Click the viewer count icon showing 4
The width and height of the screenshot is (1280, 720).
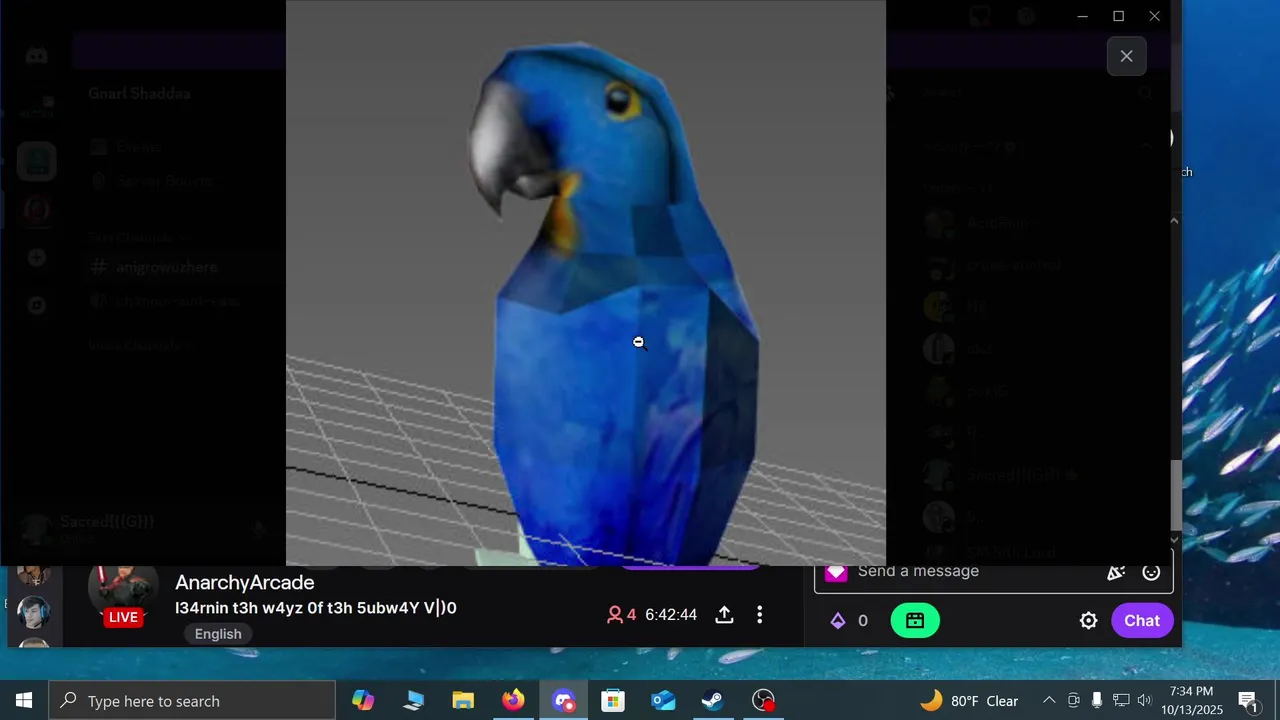[621, 615]
